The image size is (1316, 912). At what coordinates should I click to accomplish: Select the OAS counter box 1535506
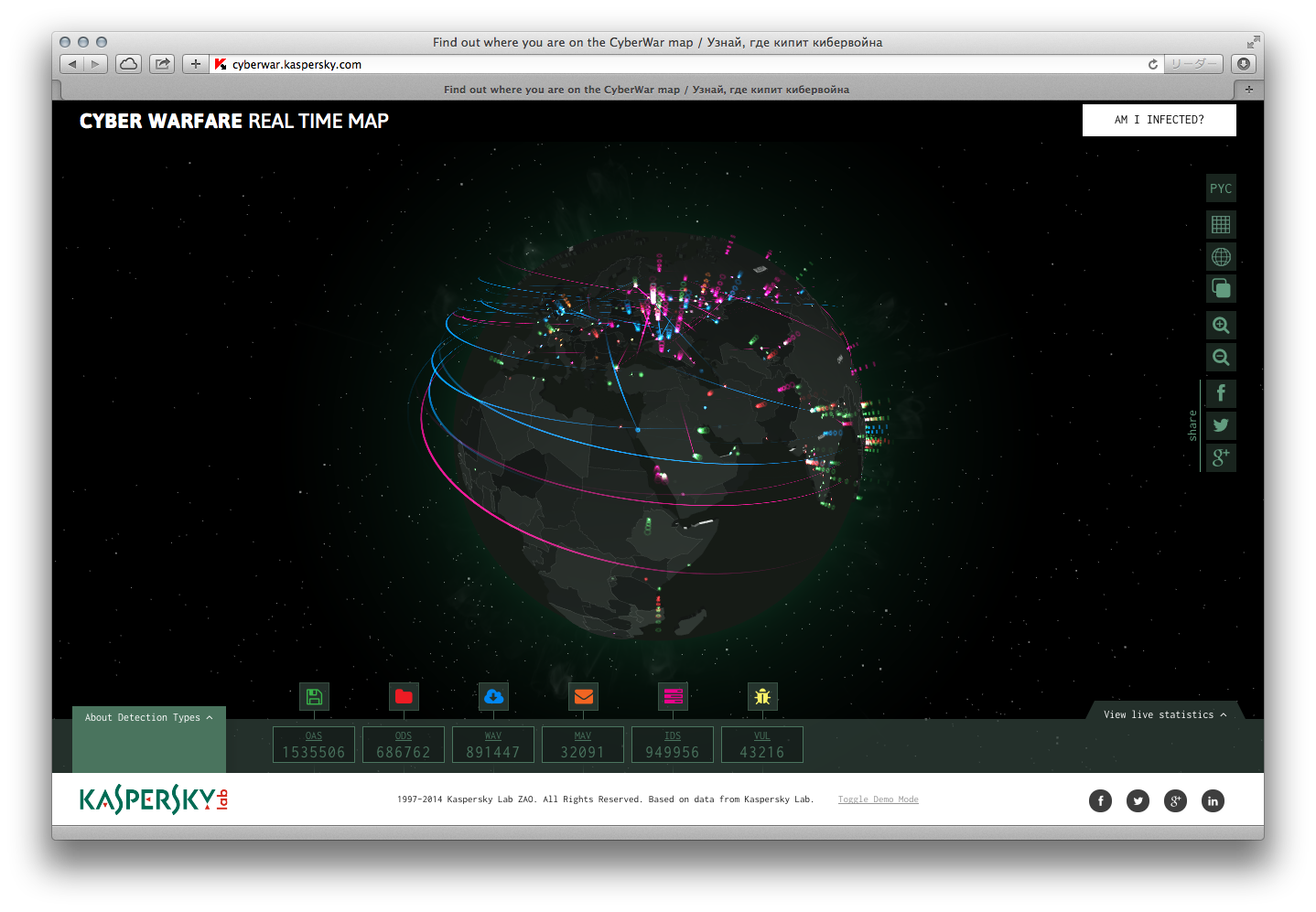(x=314, y=745)
